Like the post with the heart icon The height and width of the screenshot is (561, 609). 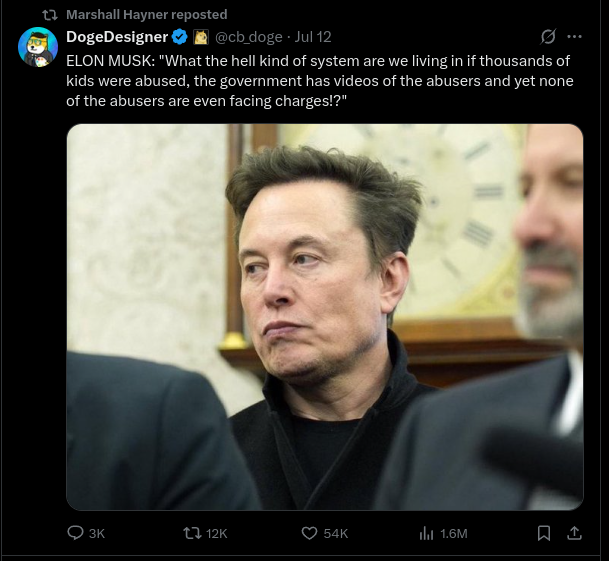pyautogui.click(x=310, y=533)
